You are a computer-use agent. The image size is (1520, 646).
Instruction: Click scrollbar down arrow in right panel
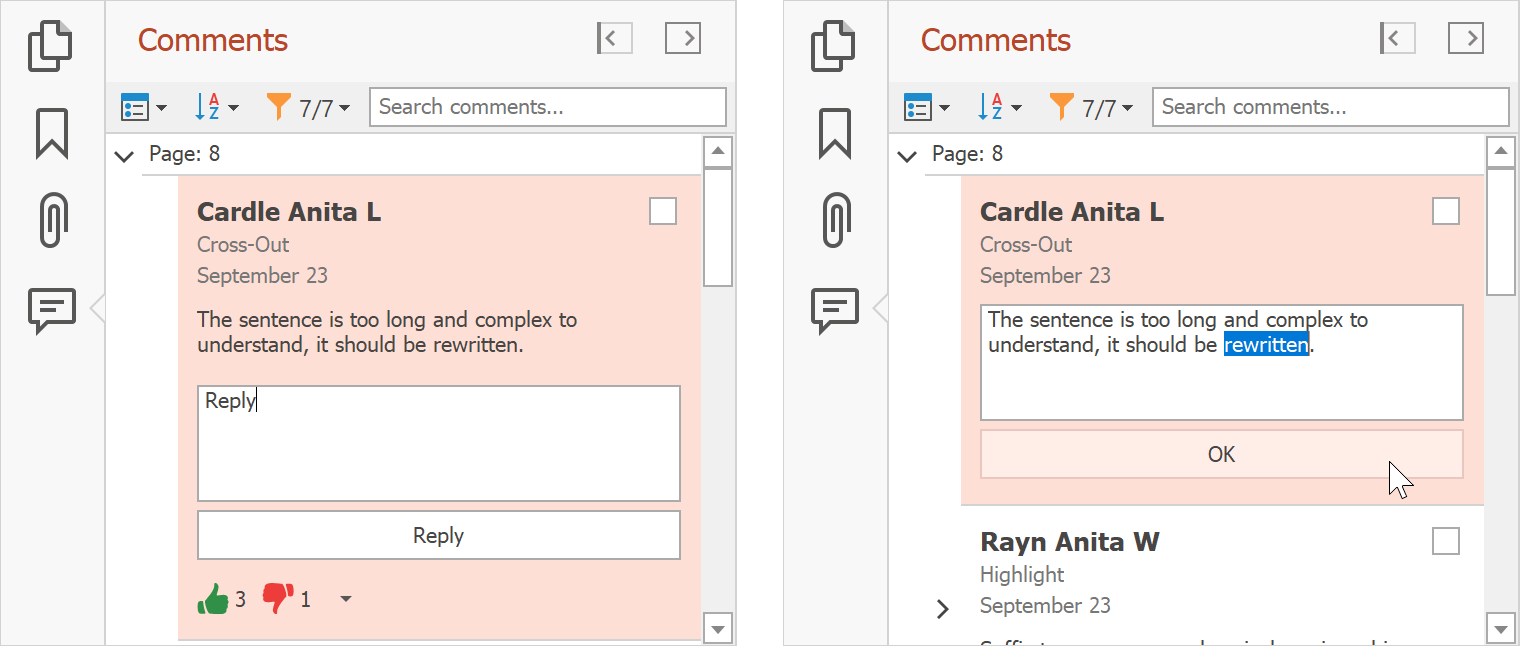pyautogui.click(x=1501, y=629)
